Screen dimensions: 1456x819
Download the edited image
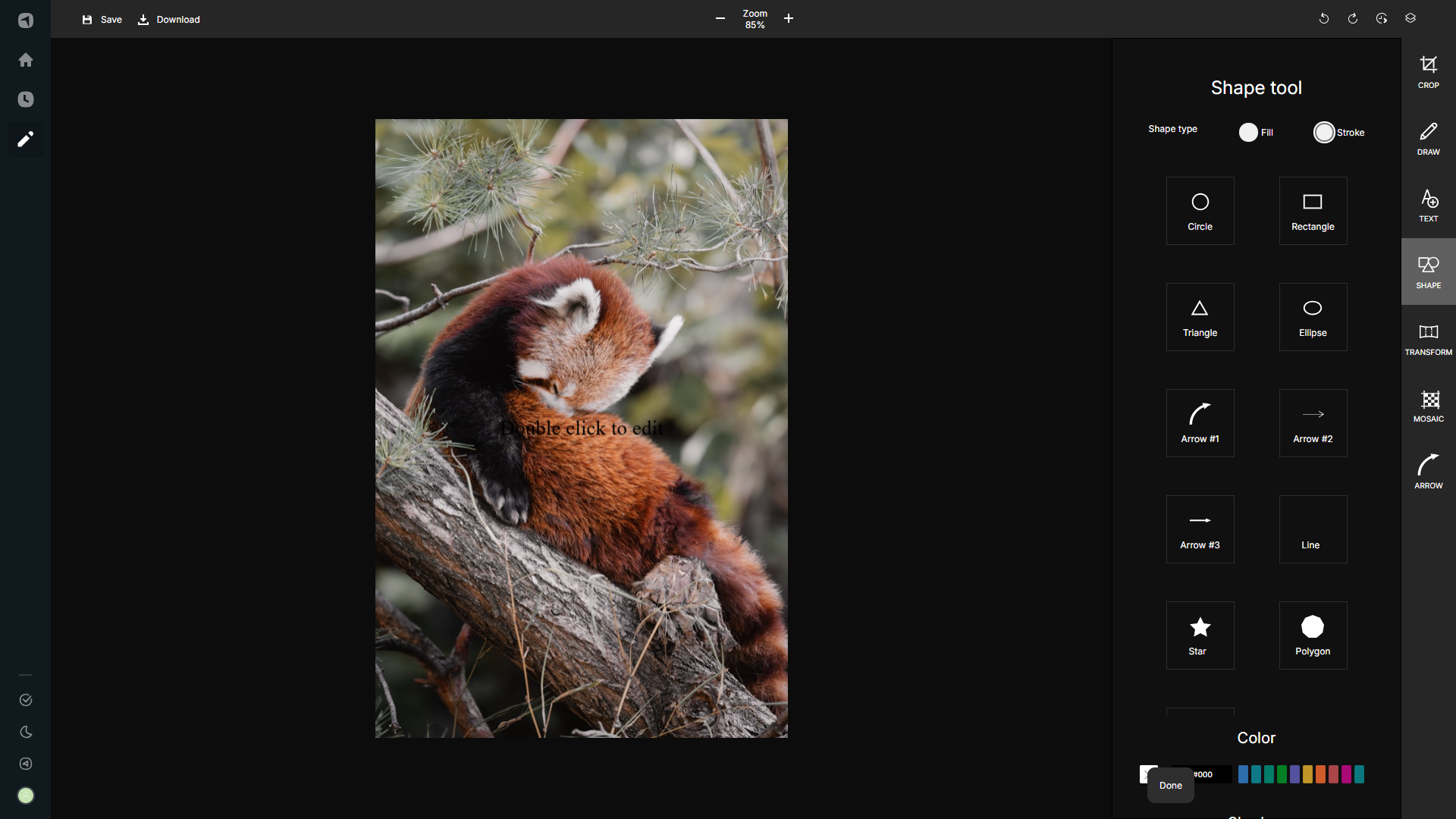[168, 20]
